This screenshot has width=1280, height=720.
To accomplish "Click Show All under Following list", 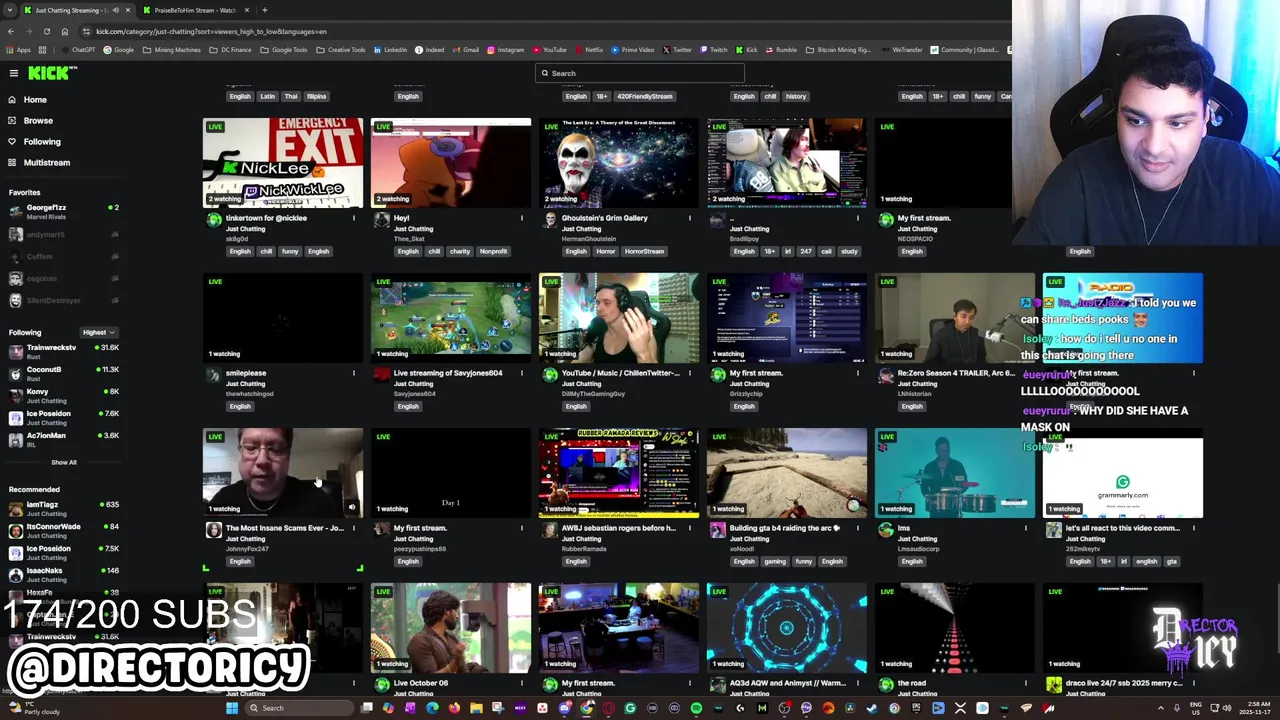I will coord(64,463).
